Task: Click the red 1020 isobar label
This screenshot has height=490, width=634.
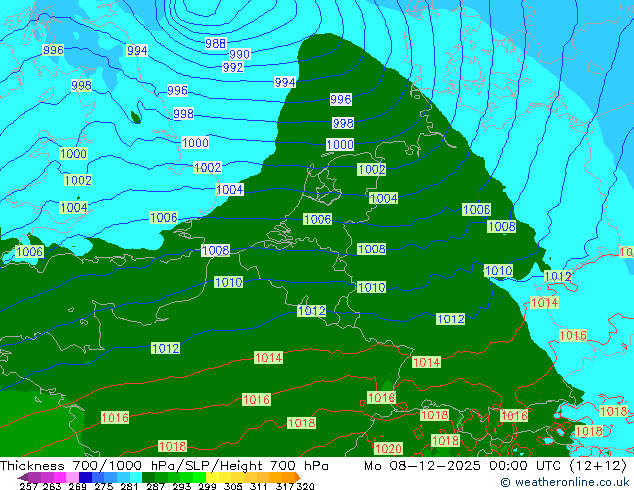Action: [388, 448]
